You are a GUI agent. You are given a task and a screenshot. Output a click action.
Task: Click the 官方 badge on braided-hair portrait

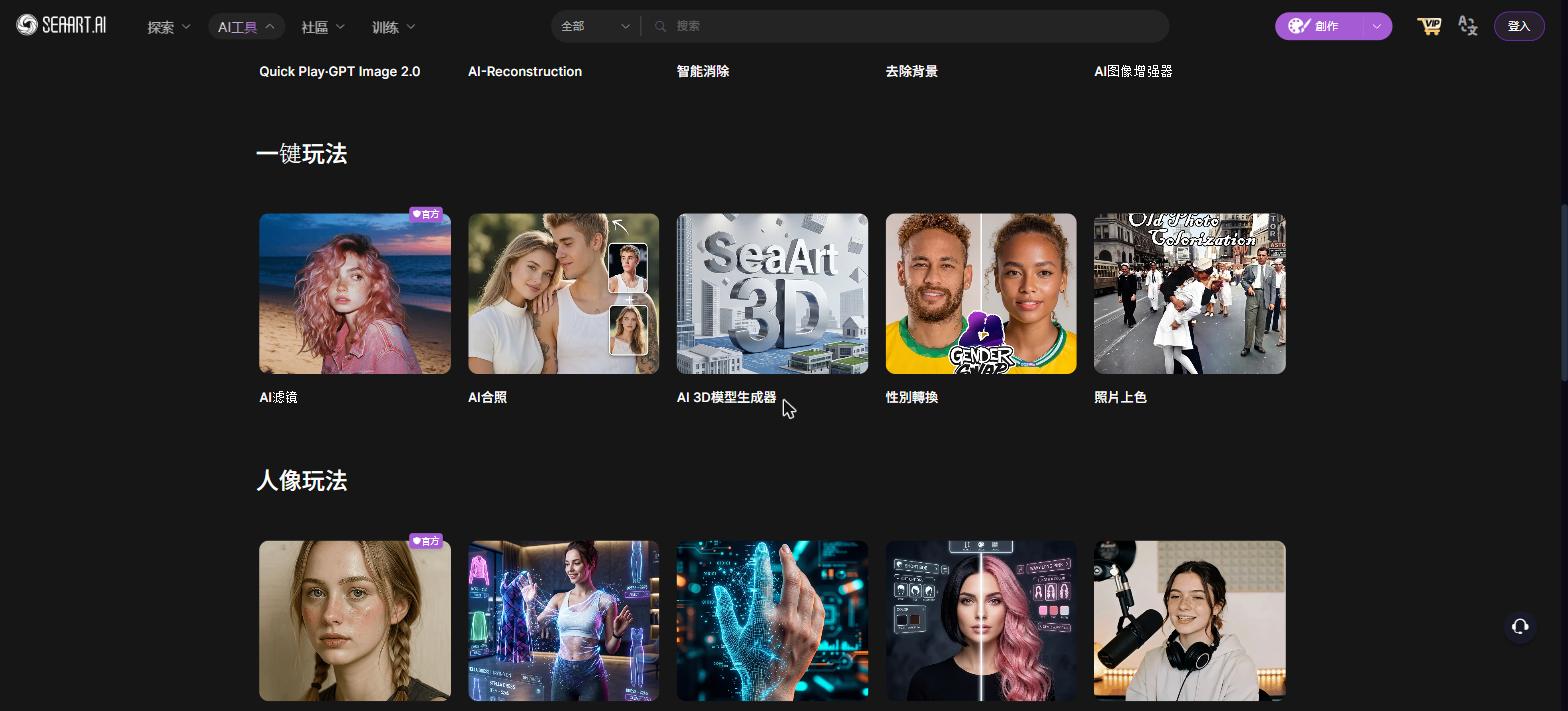(x=426, y=541)
